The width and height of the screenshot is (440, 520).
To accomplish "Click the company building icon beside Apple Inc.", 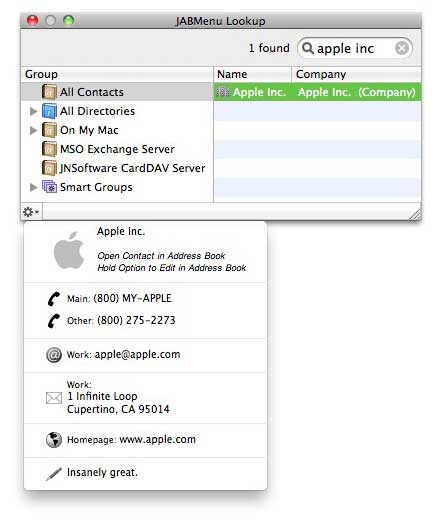I will pyautogui.click(x=223, y=91).
